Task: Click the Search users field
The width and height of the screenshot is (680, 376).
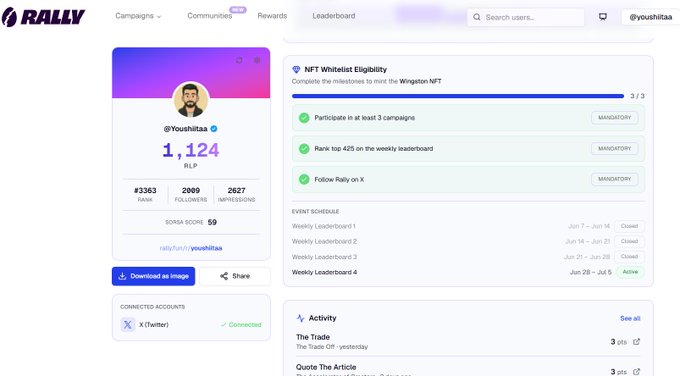Action: tap(526, 17)
